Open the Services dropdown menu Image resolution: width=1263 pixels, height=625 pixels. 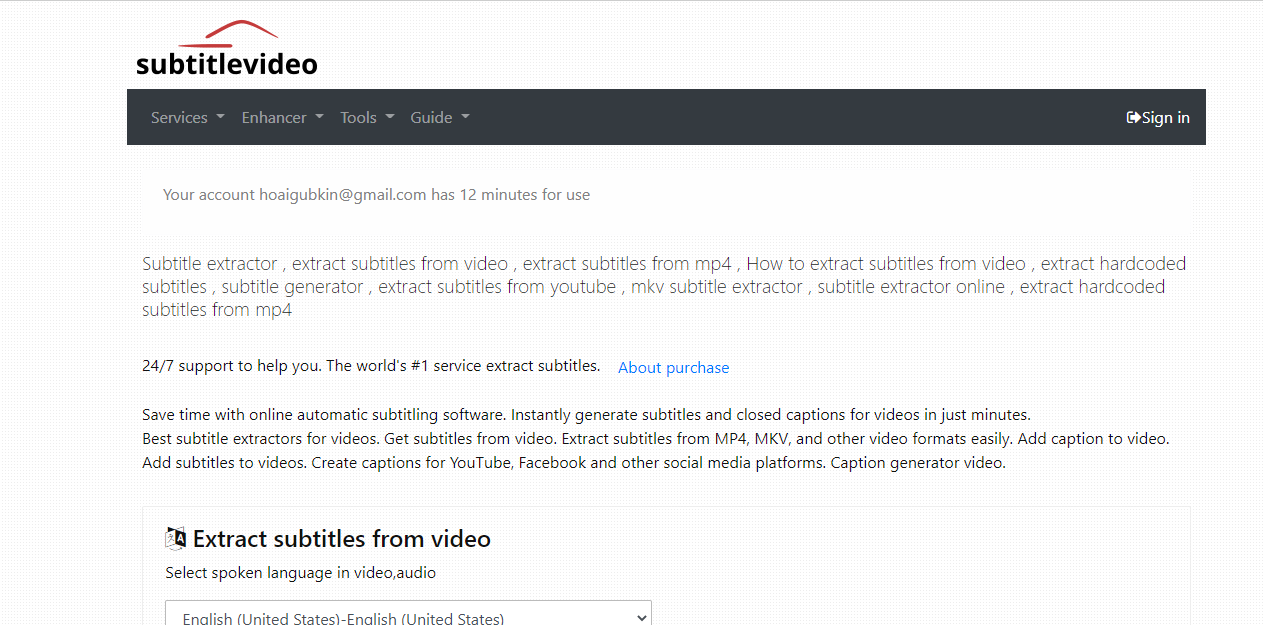click(186, 117)
